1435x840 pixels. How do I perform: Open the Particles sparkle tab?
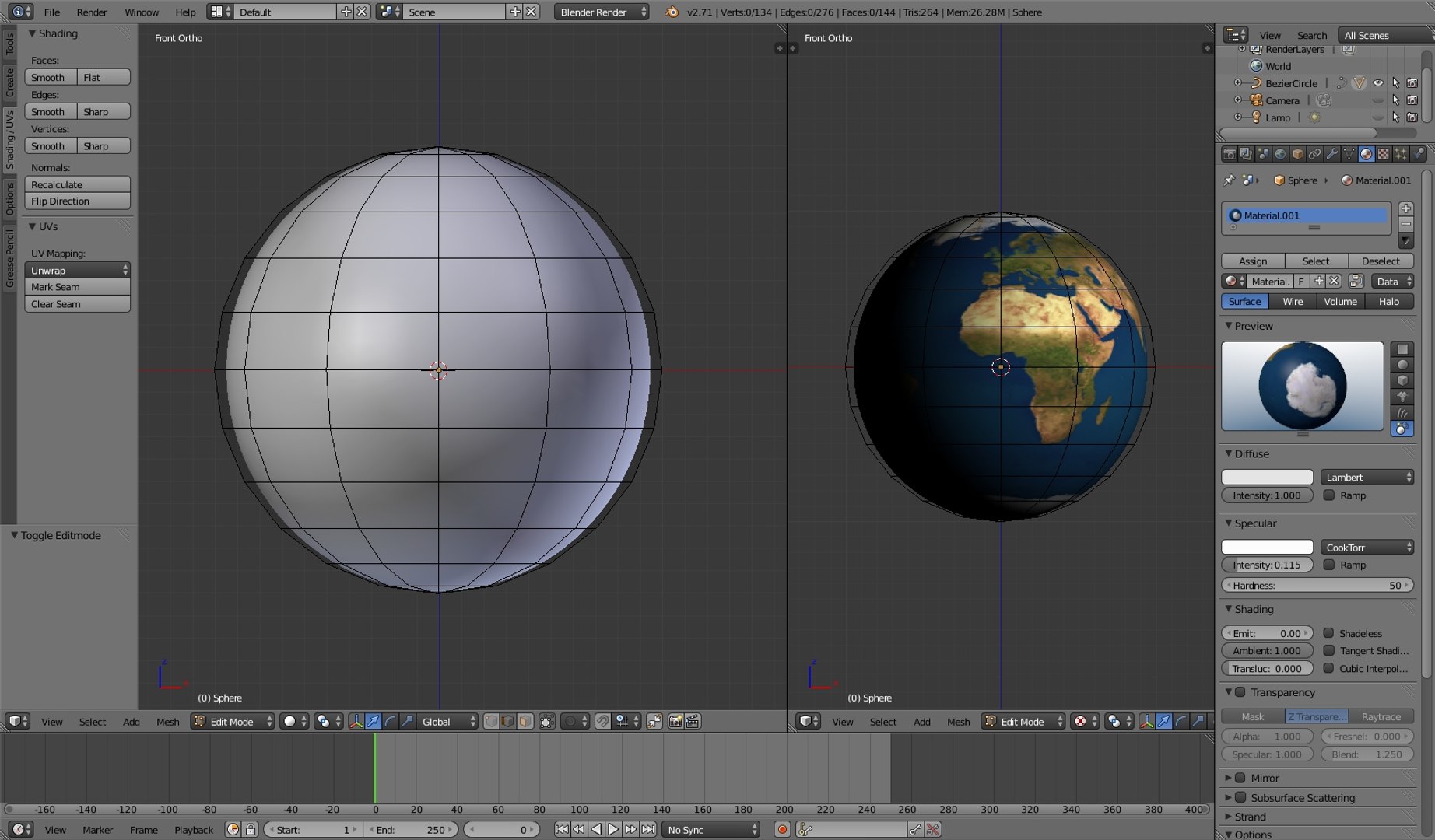[1400, 154]
